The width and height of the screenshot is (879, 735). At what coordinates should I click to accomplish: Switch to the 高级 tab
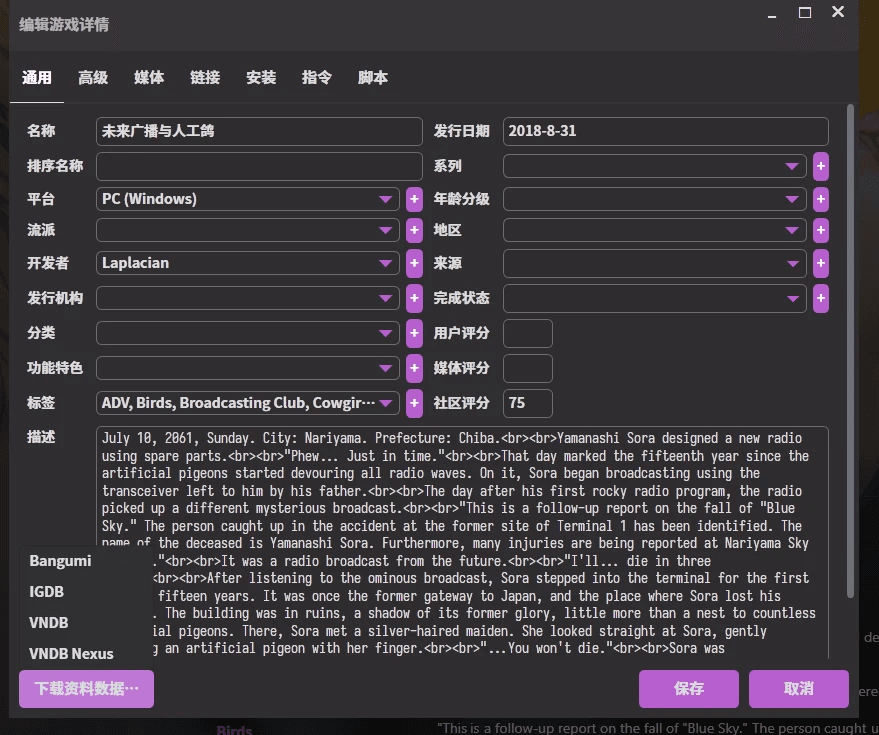pos(93,78)
